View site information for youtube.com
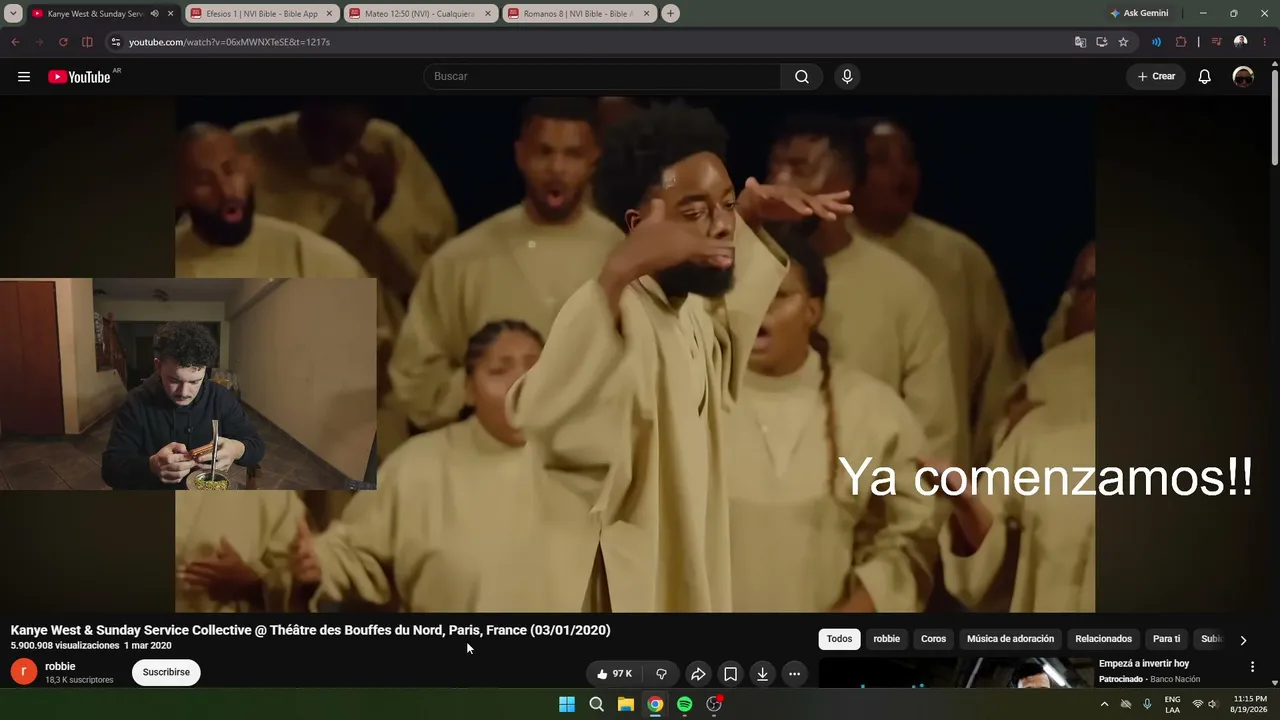Screen dimensions: 1280x720 point(115,42)
